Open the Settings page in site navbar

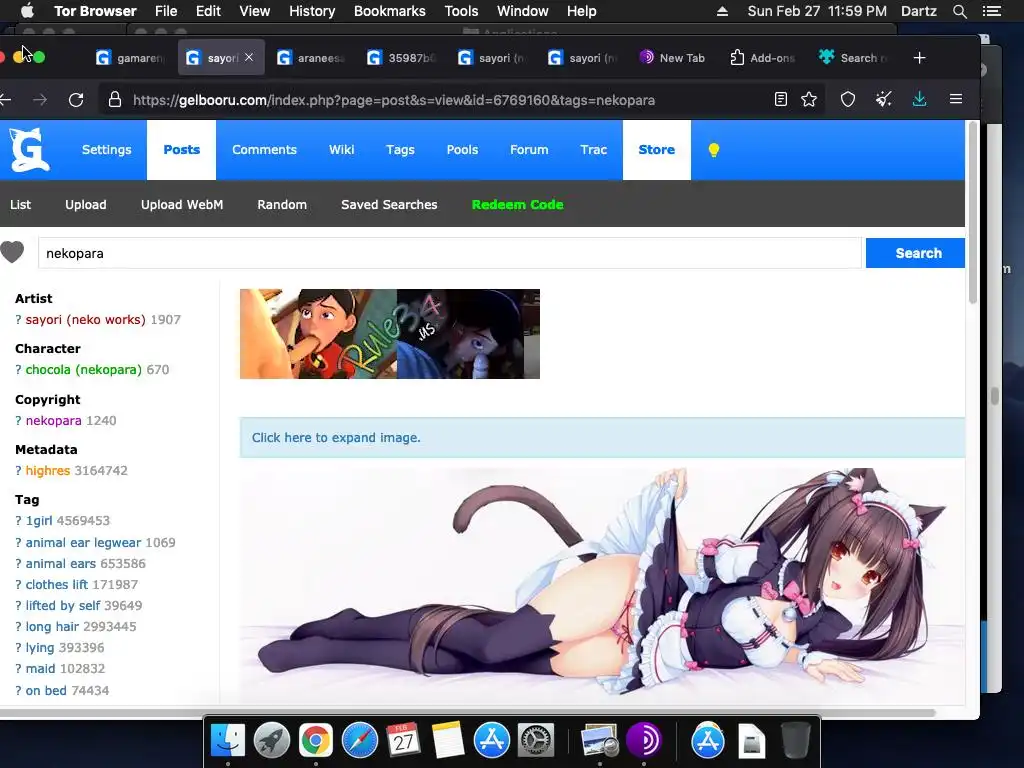(106, 150)
